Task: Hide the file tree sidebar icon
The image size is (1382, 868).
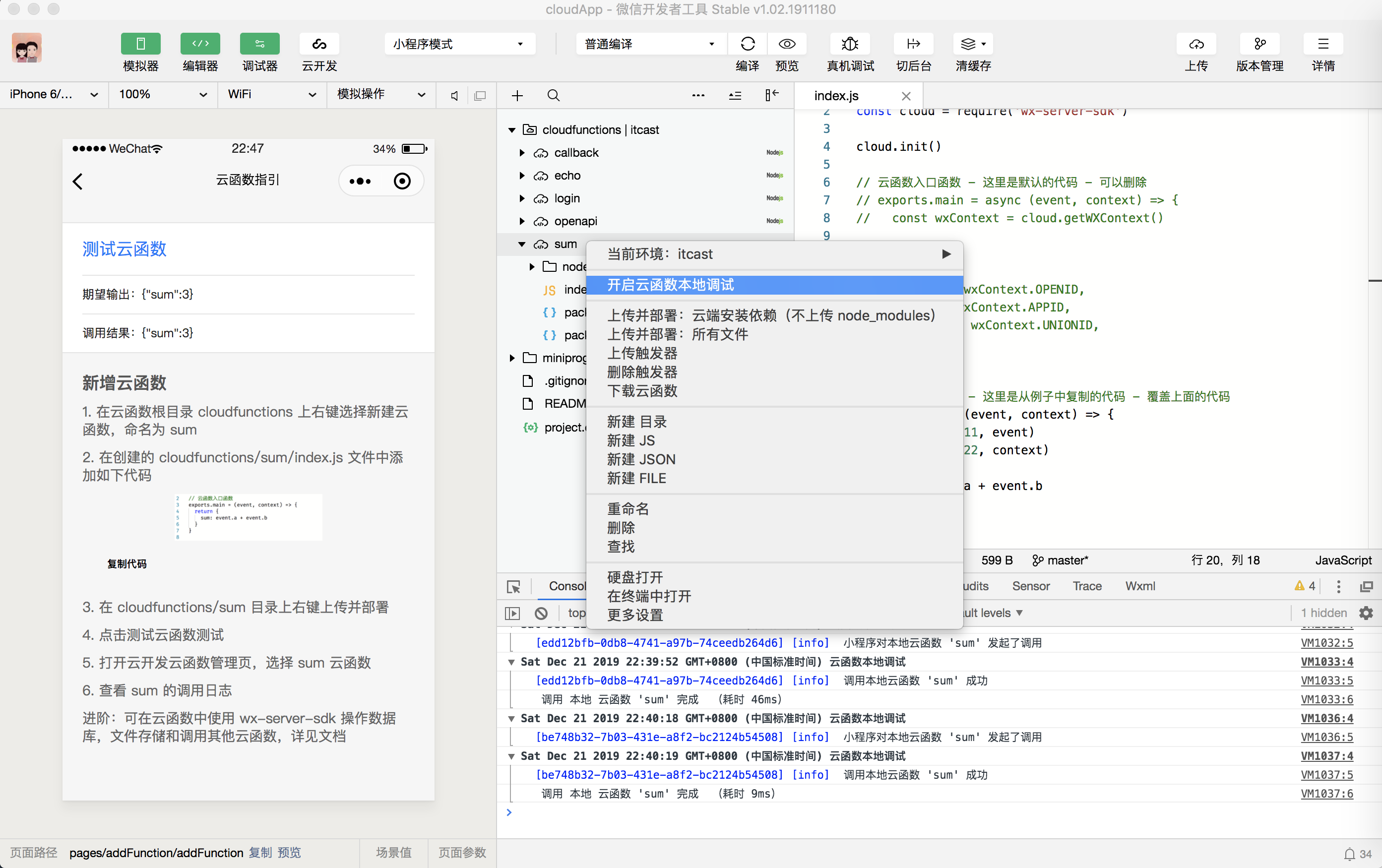Action: point(772,95)
